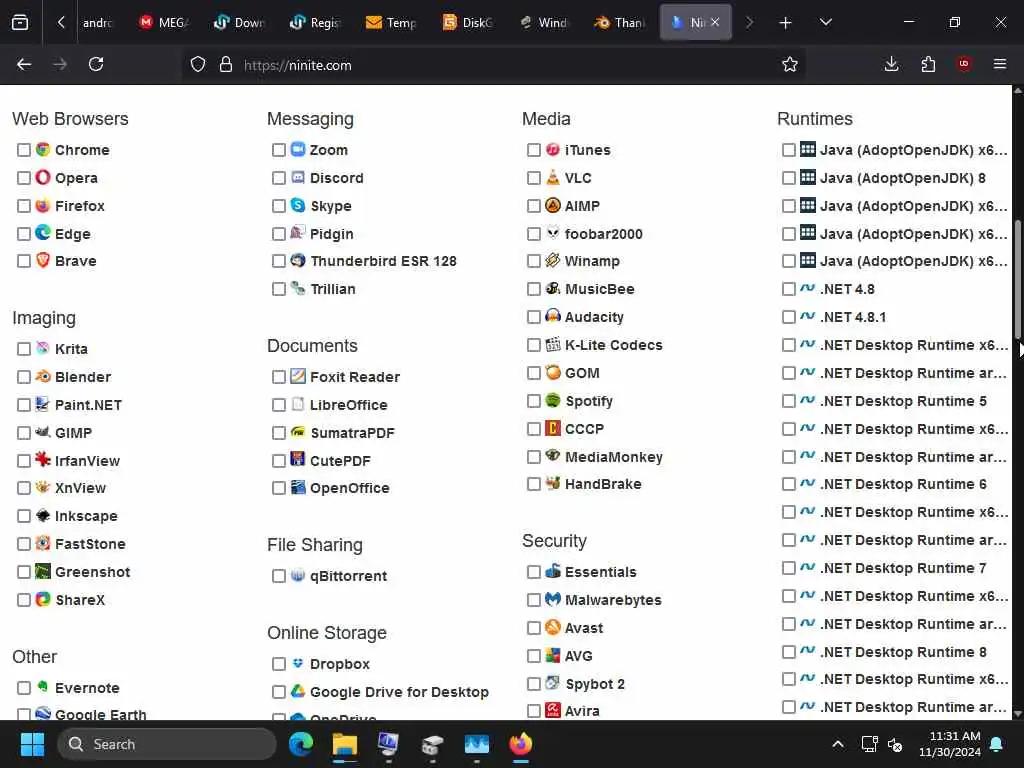Click the Spotify green icon

tap(553, 400)
